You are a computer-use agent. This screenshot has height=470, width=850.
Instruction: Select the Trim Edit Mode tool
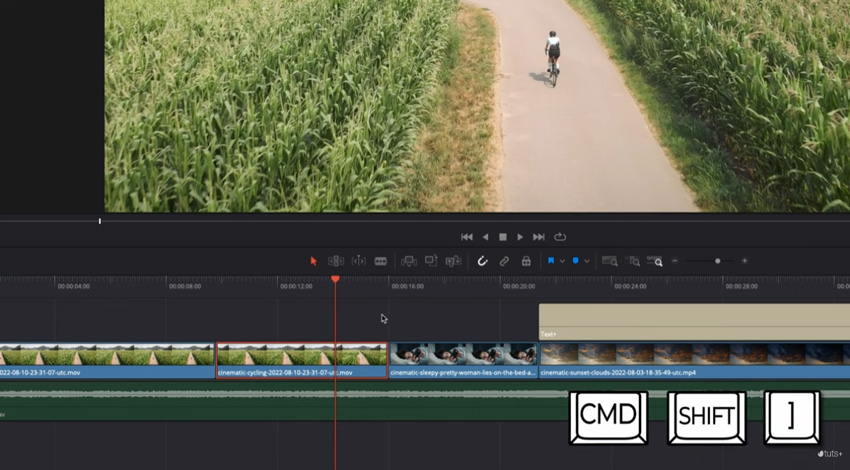pos(336,261)
